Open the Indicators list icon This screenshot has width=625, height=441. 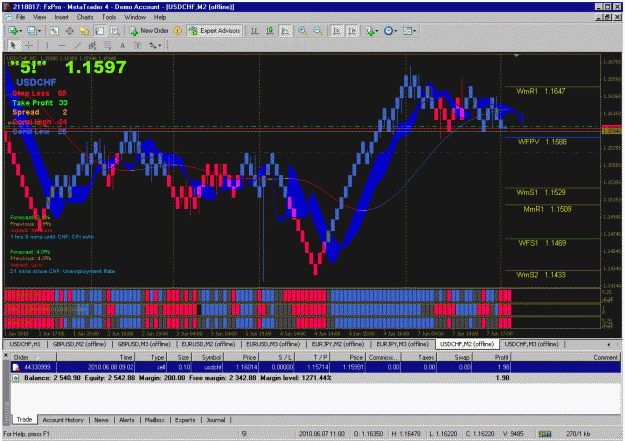(x=370, y=31)
